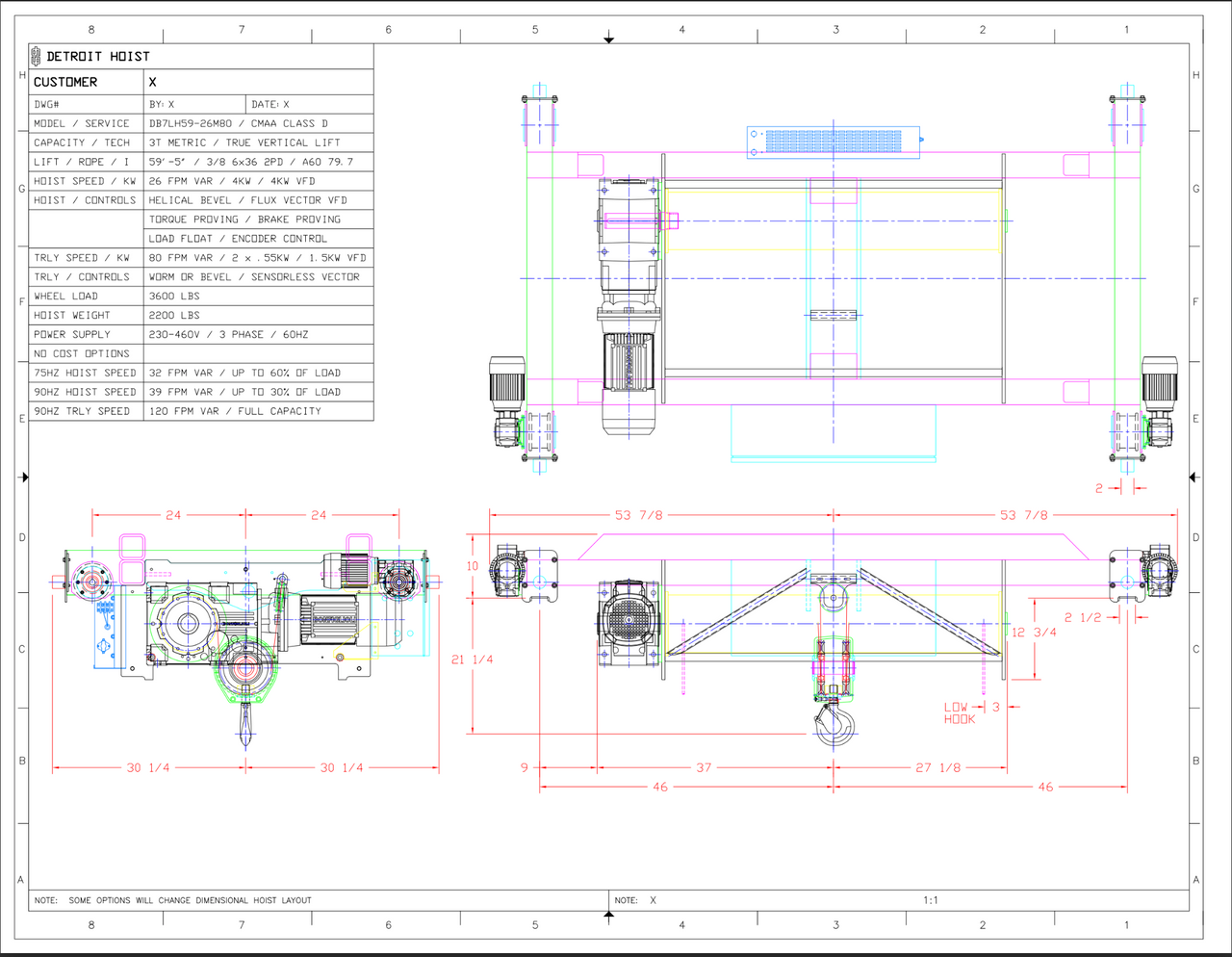This screenshot has height=957, width=1232.
Task: Select the '2200 LBS' value
Action: (174, 316)
